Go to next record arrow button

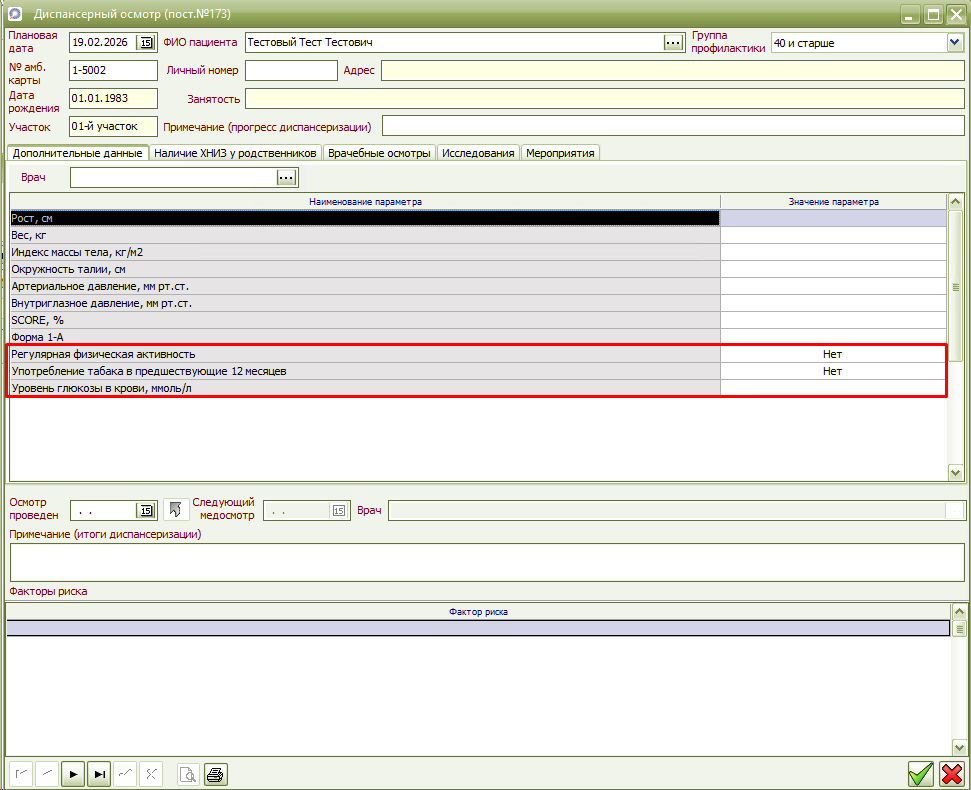point(73,774)
